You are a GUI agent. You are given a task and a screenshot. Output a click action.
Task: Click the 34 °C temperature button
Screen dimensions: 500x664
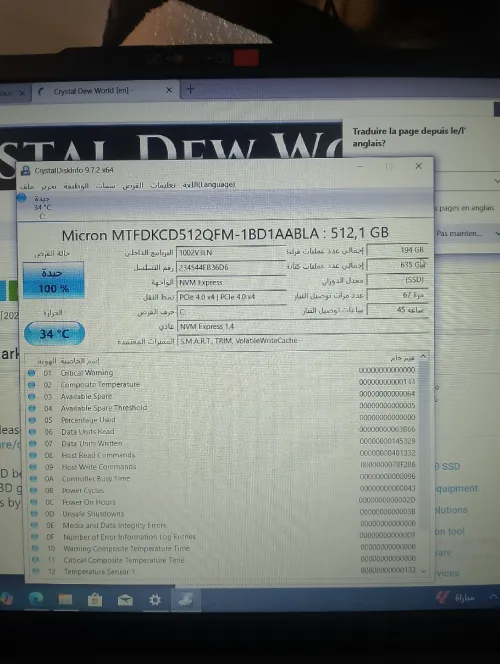(54, 333)
